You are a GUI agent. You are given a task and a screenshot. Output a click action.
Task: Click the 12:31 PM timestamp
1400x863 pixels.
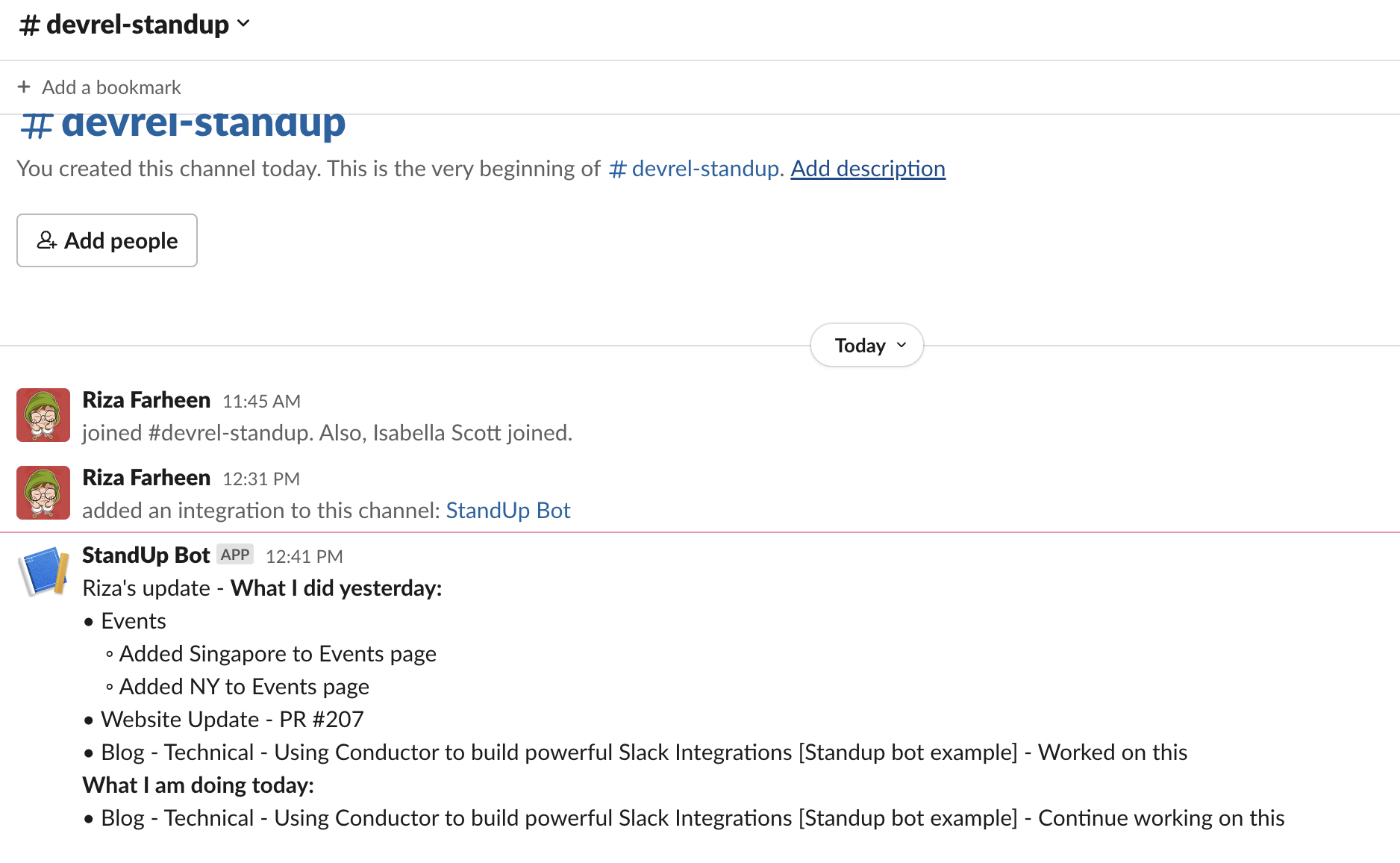[x=261, y=479]
